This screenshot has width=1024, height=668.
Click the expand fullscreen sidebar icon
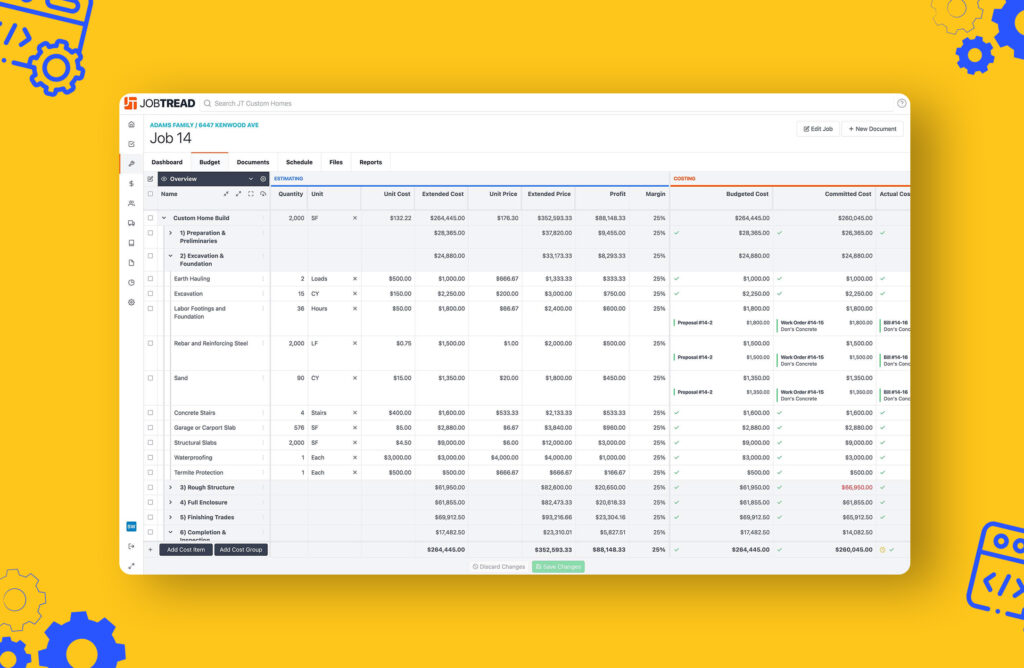click(131, 566)
